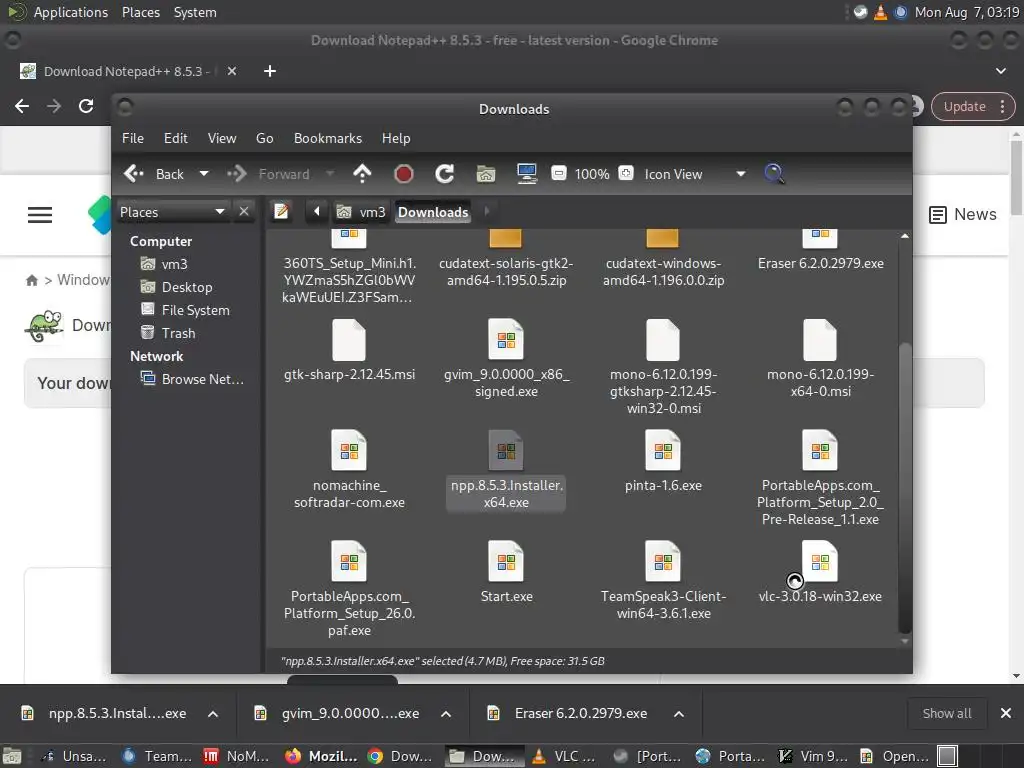Open Computer location icon in toolbar
1024x768 pixels.
[x=527, y=174]
